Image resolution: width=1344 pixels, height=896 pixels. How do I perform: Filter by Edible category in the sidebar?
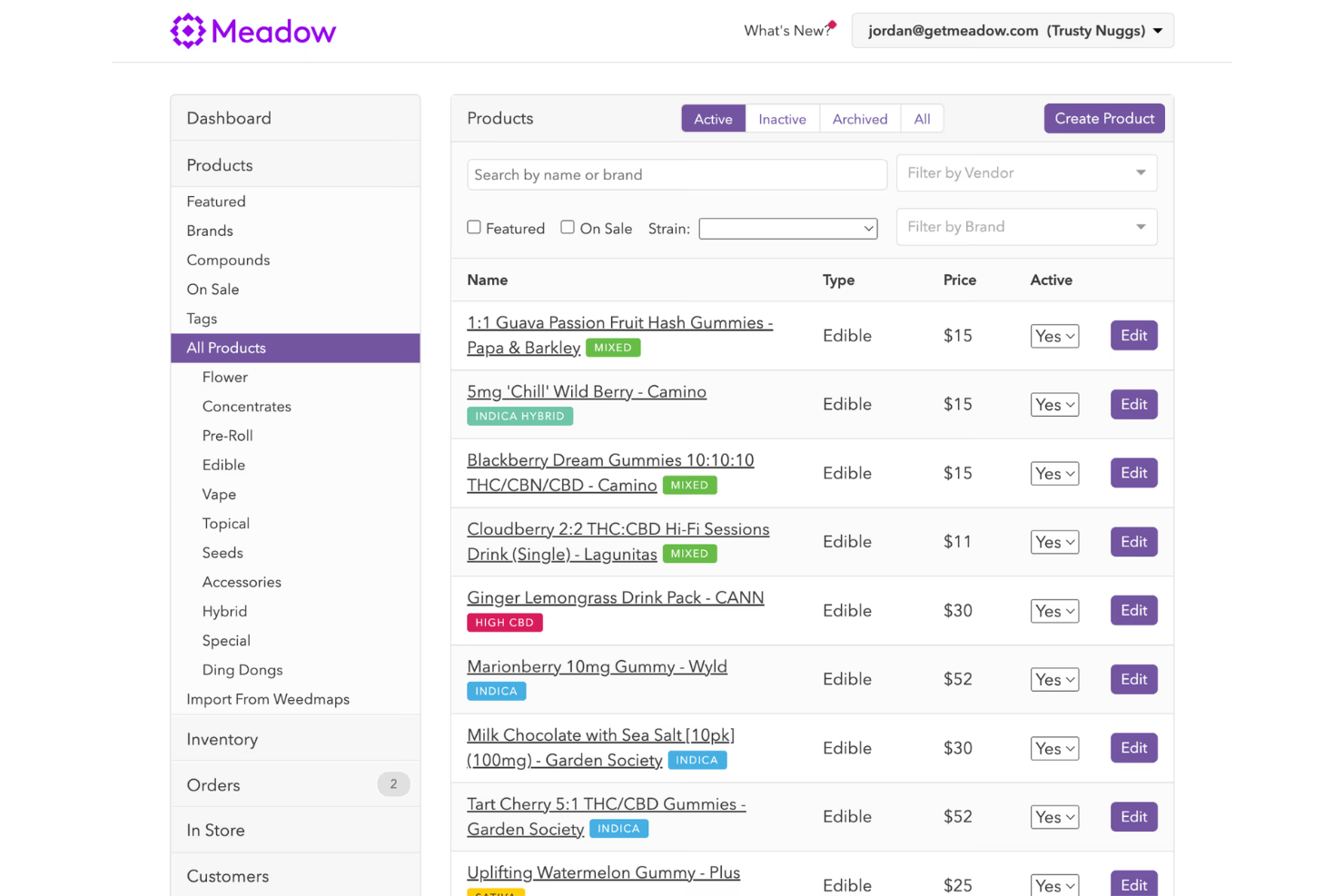coord(223,465)
